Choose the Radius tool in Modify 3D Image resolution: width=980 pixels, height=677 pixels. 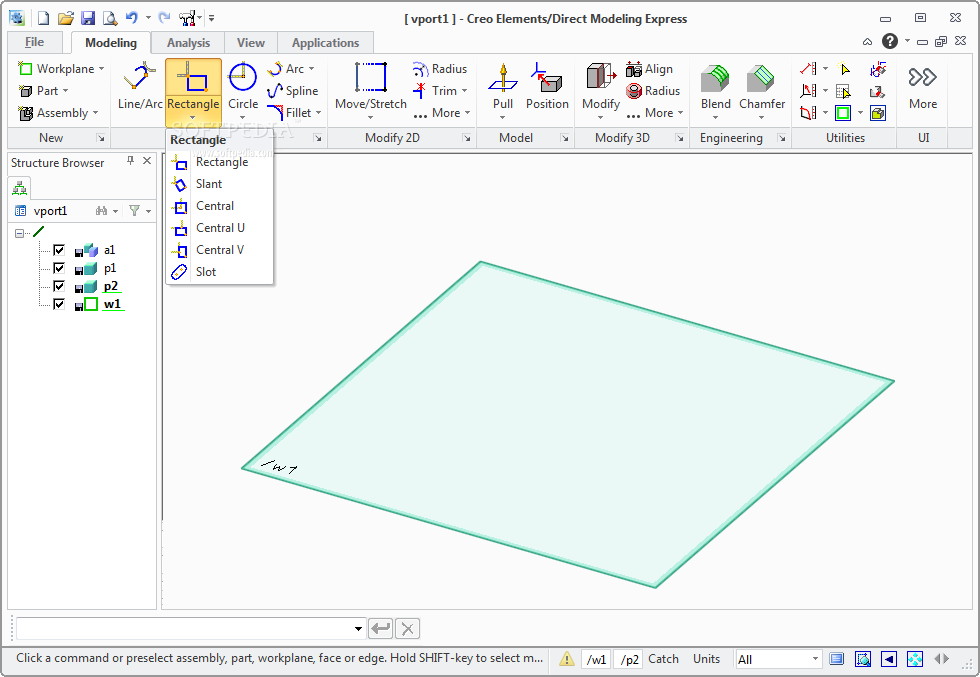(653, 91)
